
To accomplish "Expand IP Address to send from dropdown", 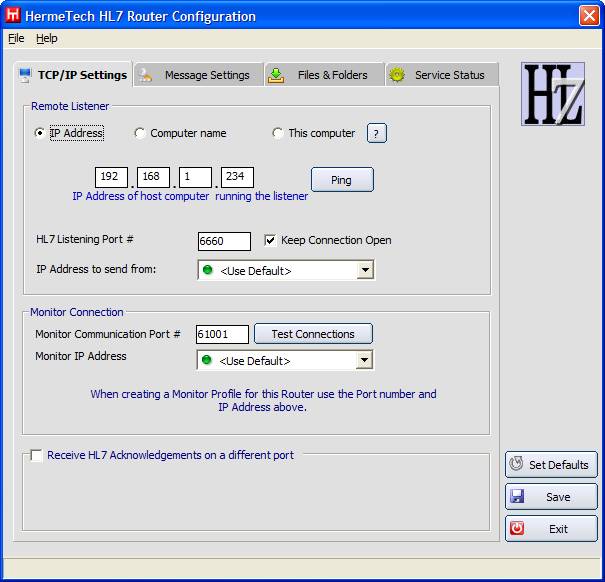I will click(365, 270).
